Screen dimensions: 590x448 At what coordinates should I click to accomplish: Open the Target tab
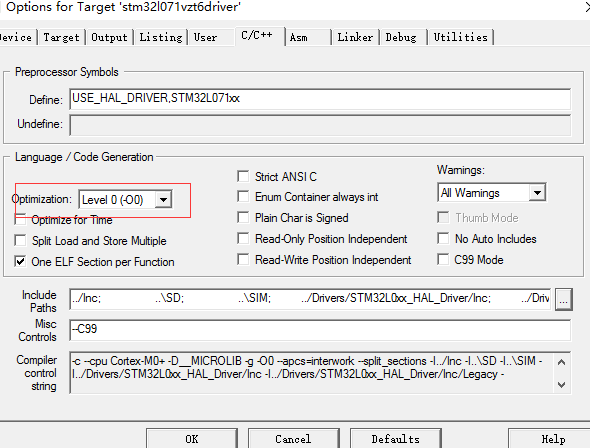point(62,37)
